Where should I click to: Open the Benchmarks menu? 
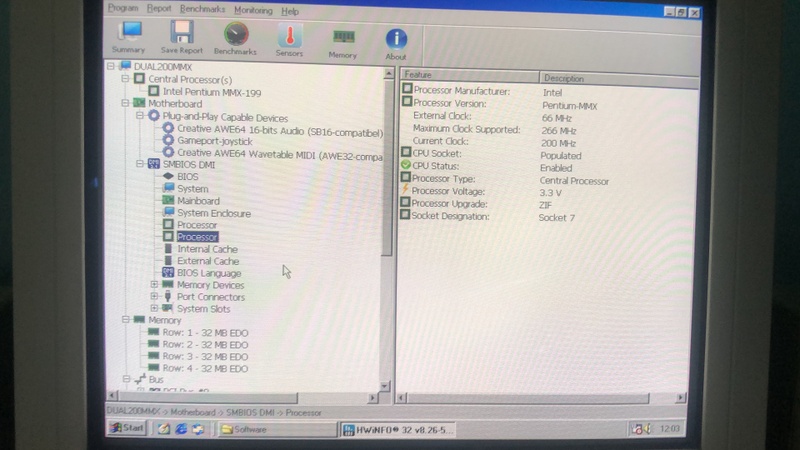pyautogui.click(x=202, y=9)
